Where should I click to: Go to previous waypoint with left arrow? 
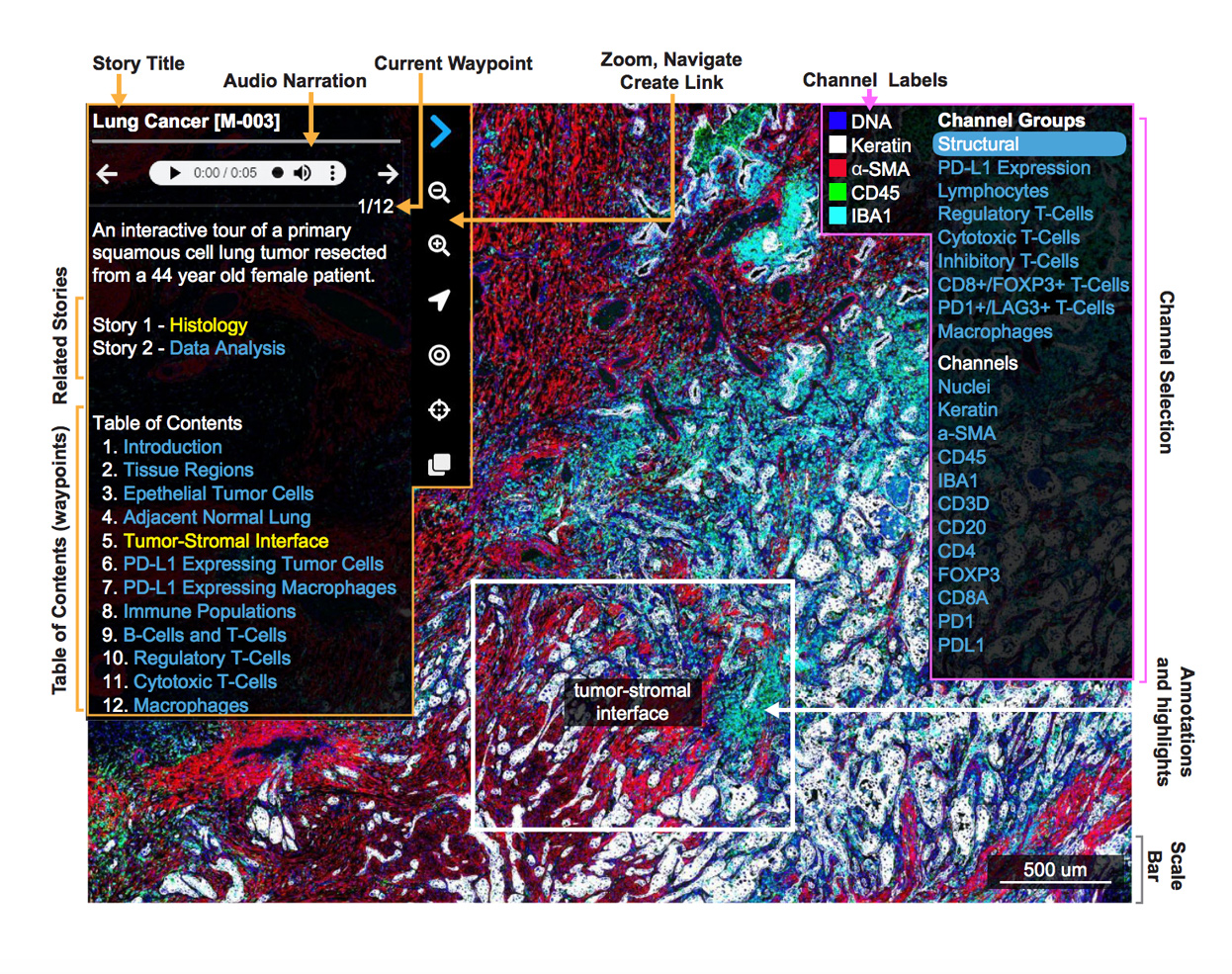coord(107,174)
